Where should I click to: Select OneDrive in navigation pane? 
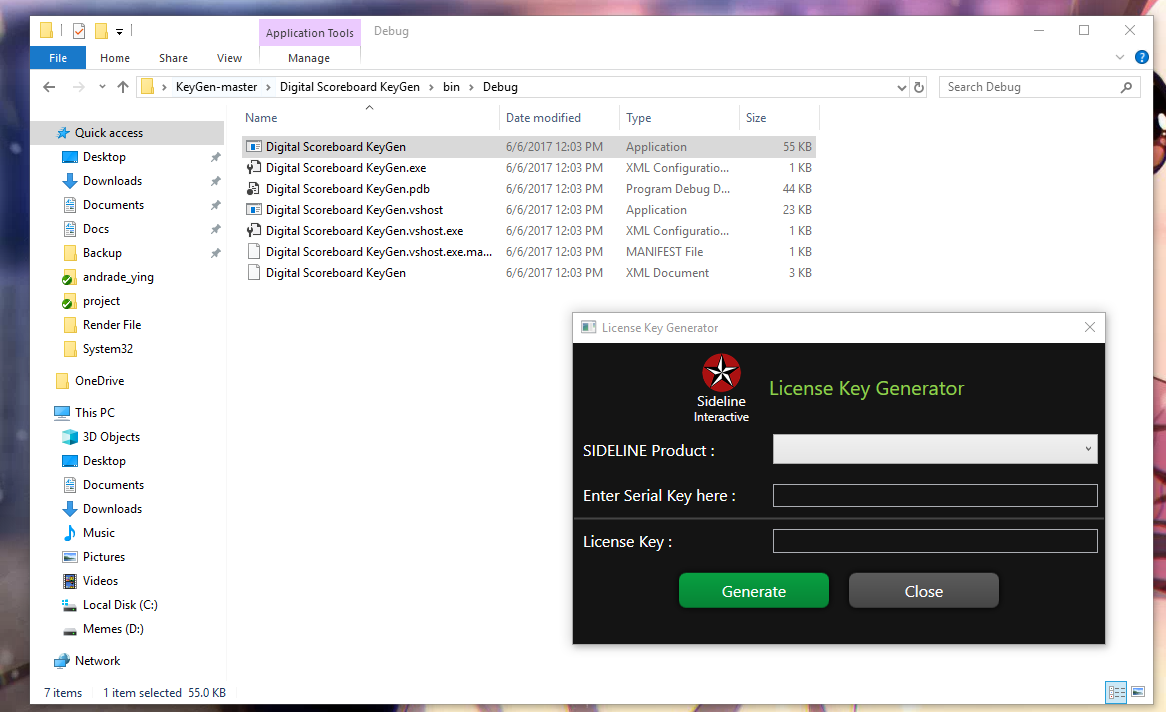point(100,381)
